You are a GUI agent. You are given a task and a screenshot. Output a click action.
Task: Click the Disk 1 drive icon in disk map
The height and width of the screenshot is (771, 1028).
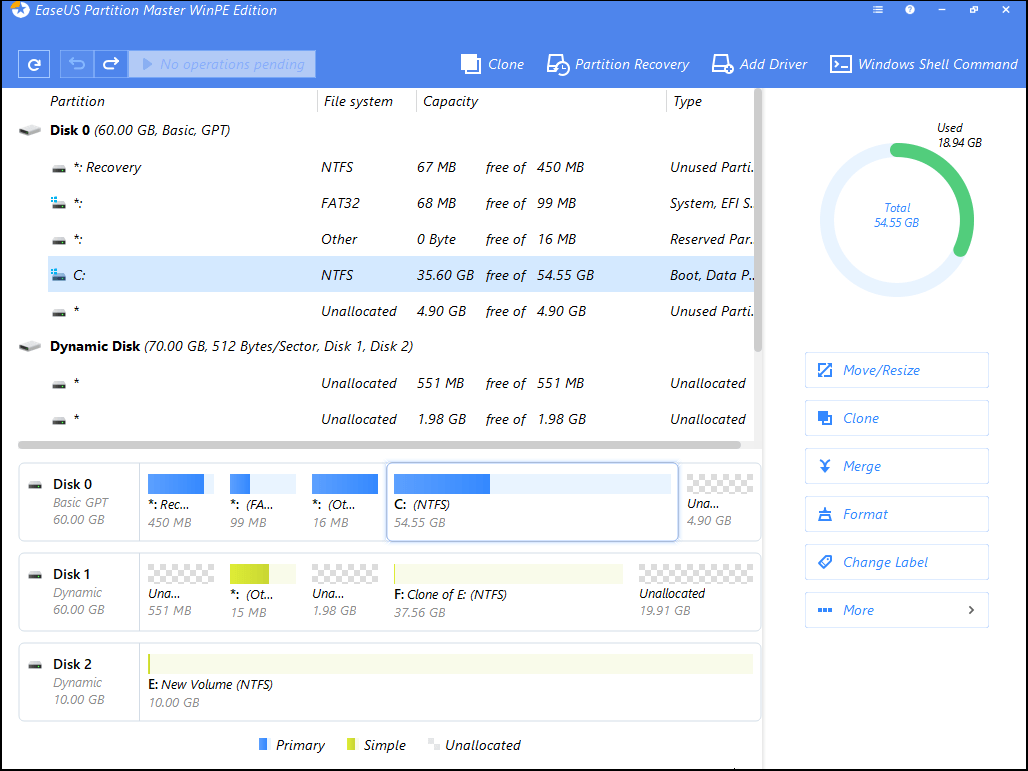pyautogui.click(x=35, y=576)
